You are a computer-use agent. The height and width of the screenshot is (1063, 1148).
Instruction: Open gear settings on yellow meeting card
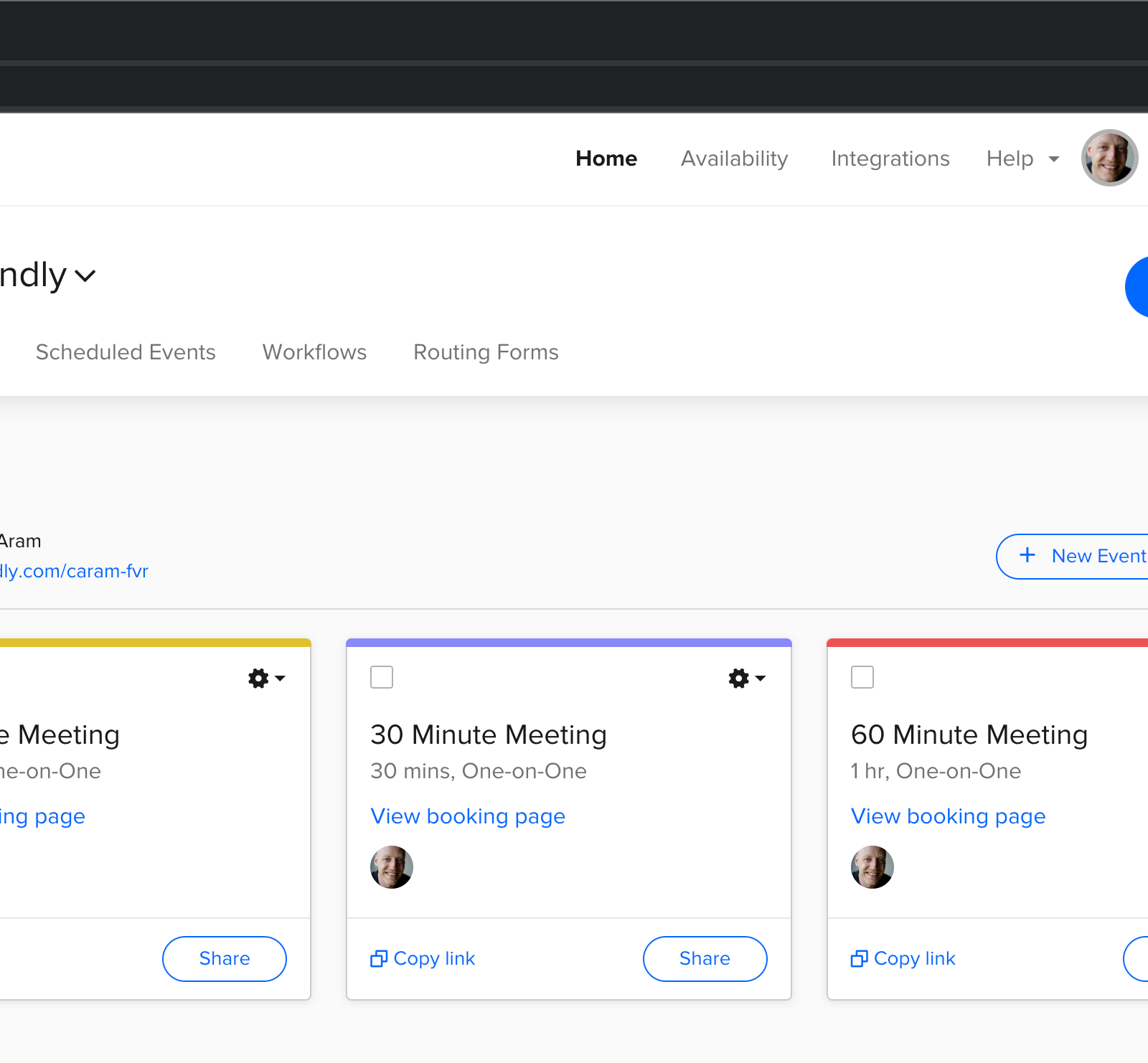[x=266, y=678]
